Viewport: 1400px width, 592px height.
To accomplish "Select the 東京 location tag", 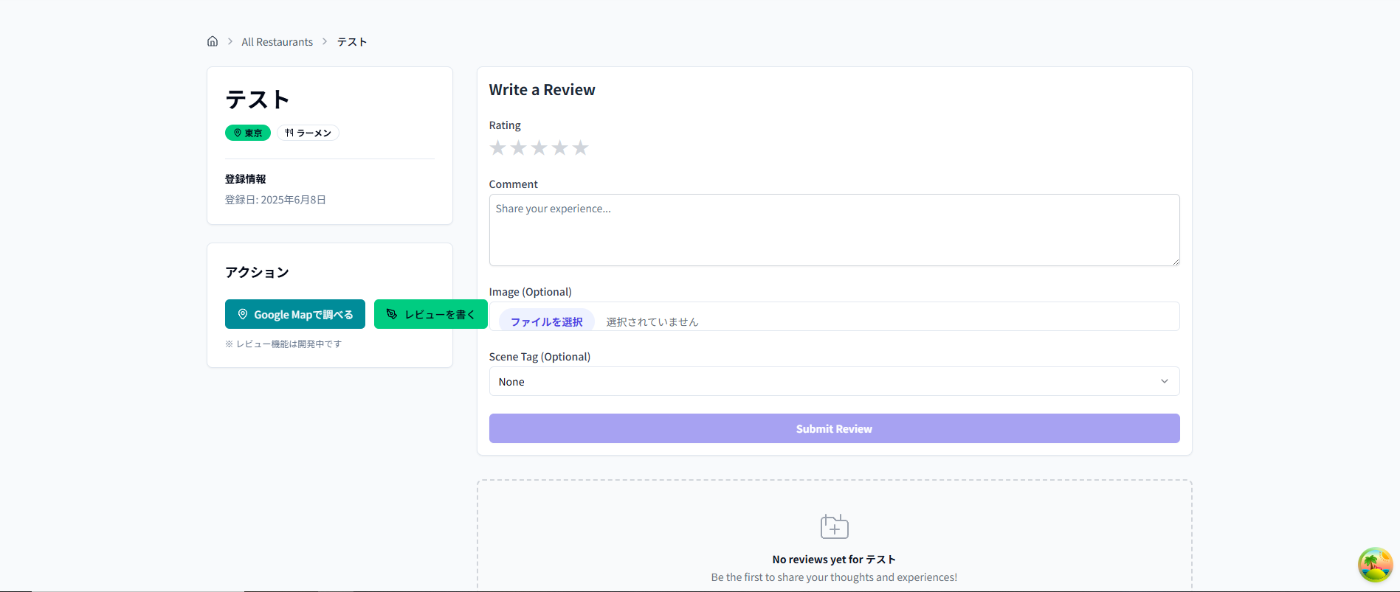I will (248, 133).
